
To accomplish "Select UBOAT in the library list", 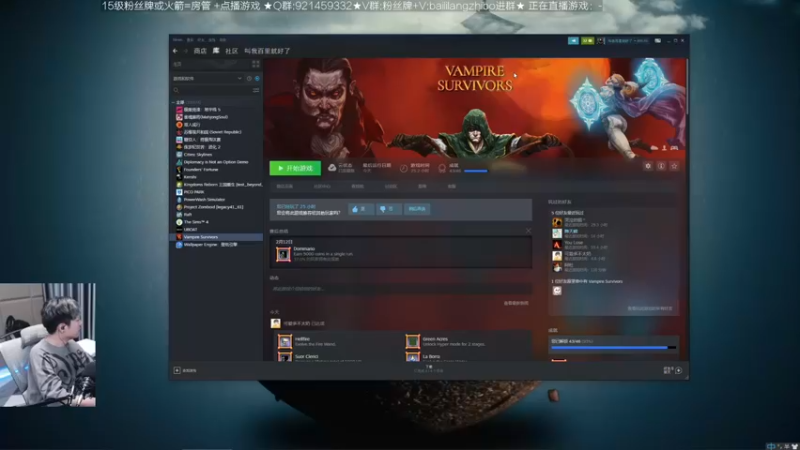I will (217, 230).
